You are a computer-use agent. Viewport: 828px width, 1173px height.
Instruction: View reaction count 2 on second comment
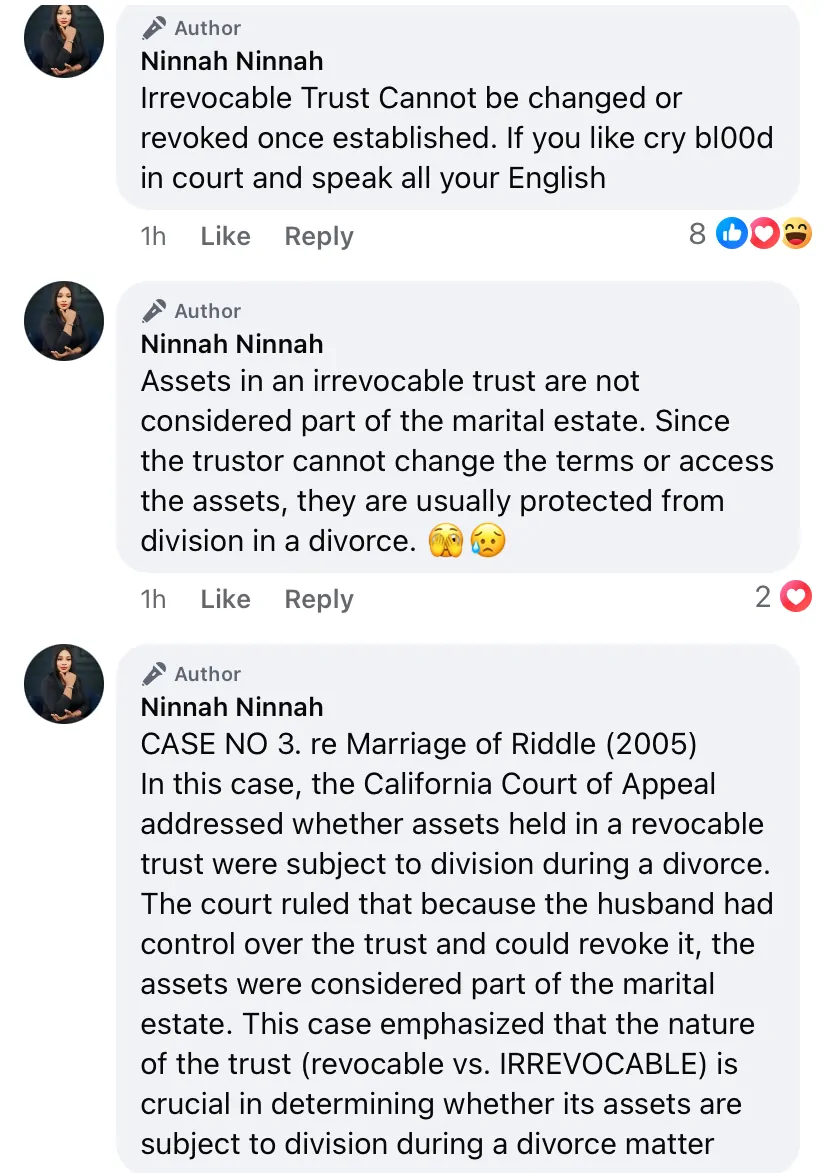(x=763, y=598)
